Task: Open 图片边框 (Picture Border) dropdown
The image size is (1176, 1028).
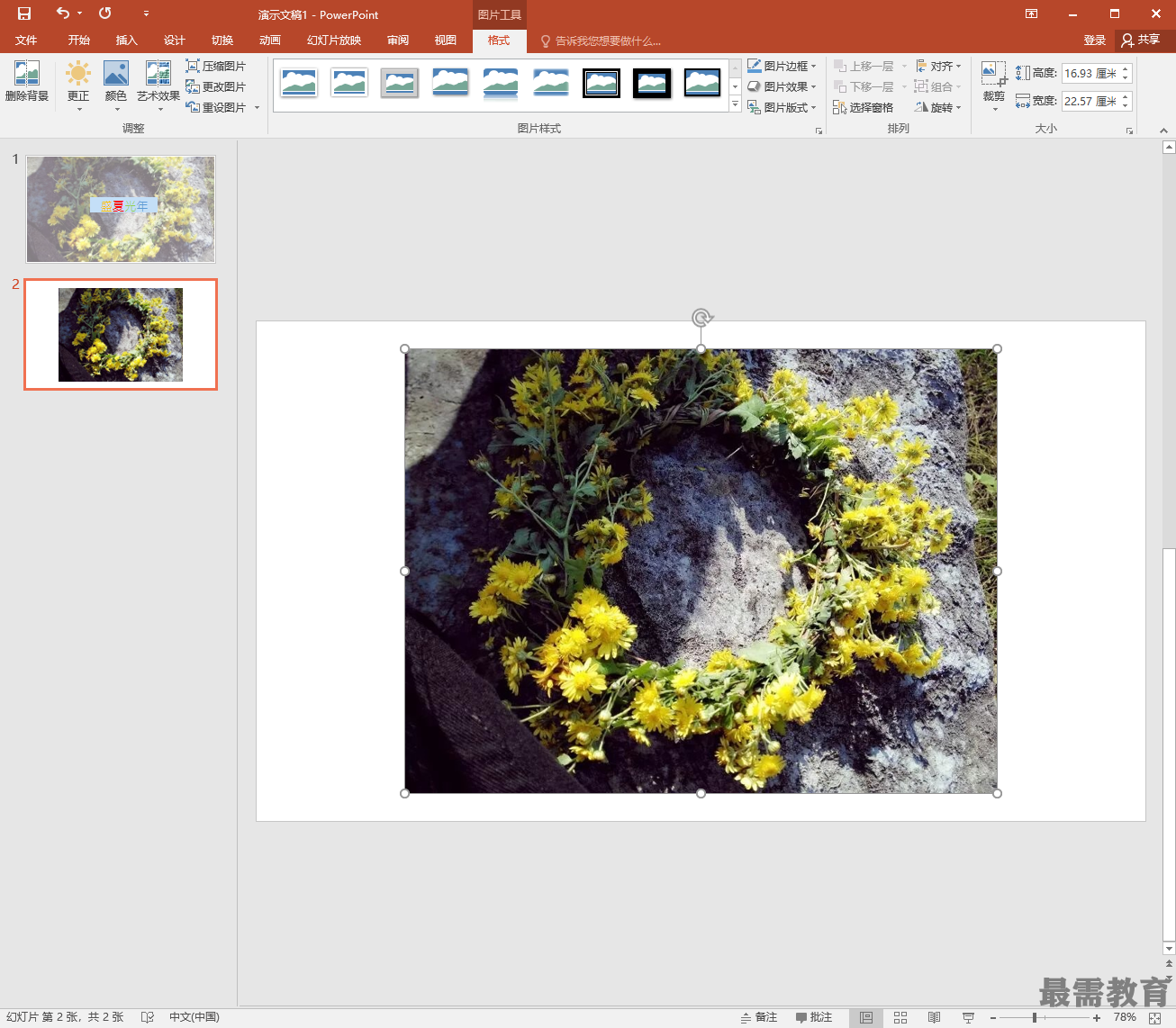Action: point(782,66)
